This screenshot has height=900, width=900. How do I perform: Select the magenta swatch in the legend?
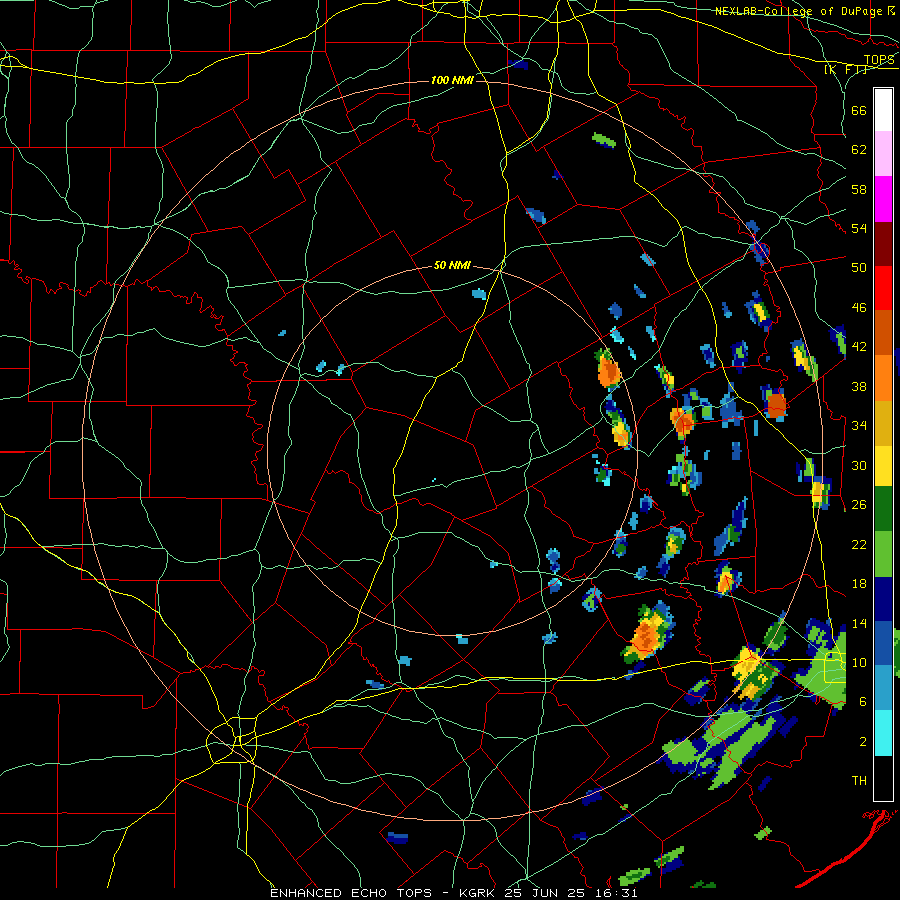(x=883, y=199)
